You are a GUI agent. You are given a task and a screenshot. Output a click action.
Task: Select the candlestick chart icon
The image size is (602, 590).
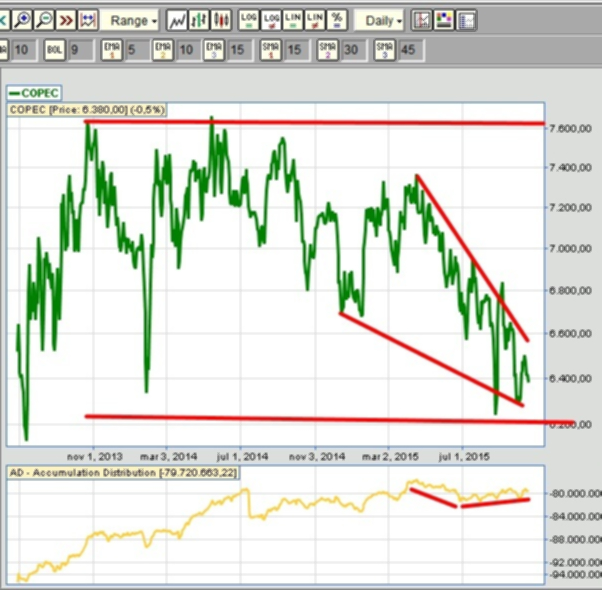tap(222, 20)
